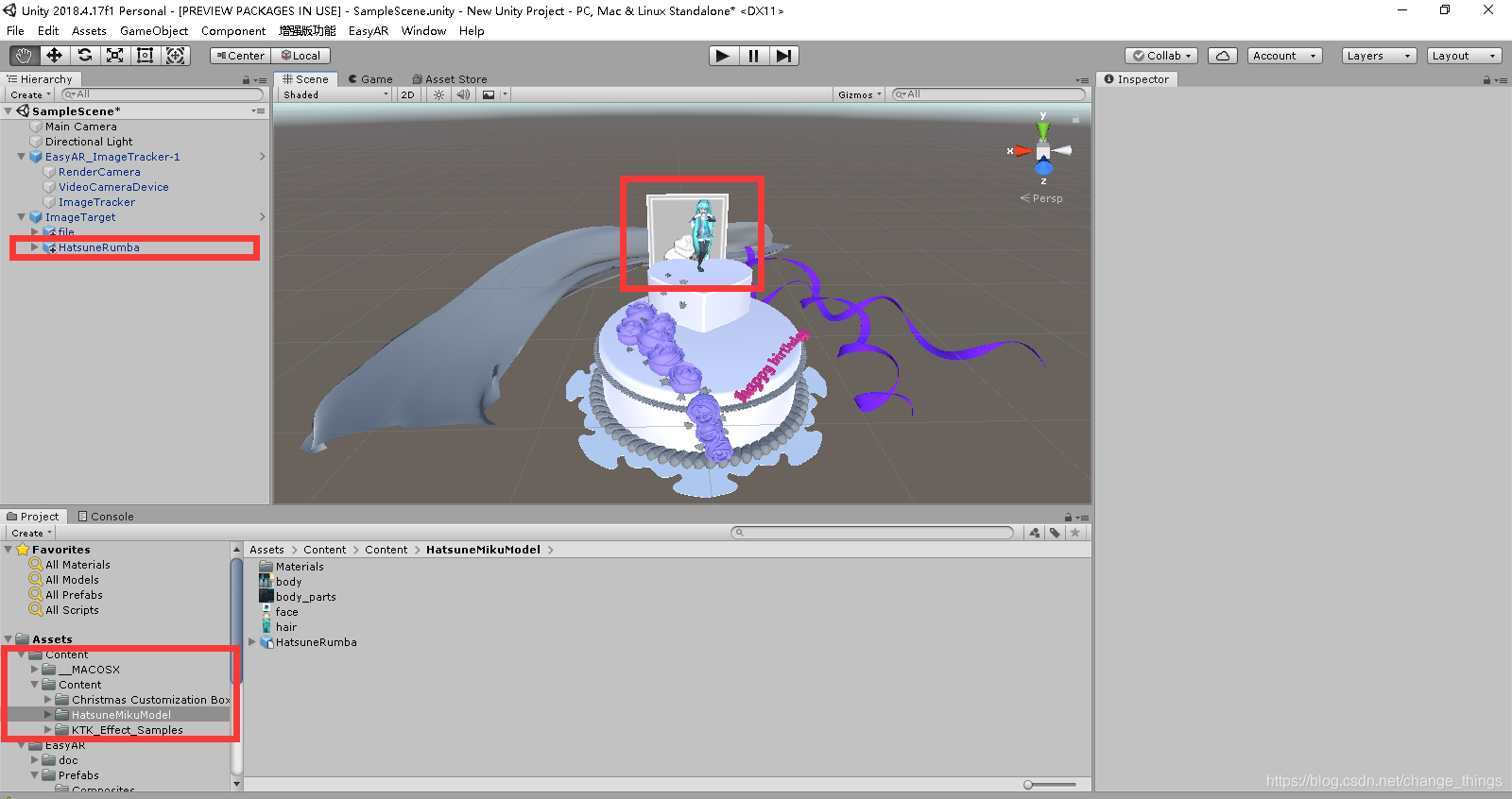The image size is (1512, 799).
Task: Open the Component menu
Action: (x=233, y=30)
